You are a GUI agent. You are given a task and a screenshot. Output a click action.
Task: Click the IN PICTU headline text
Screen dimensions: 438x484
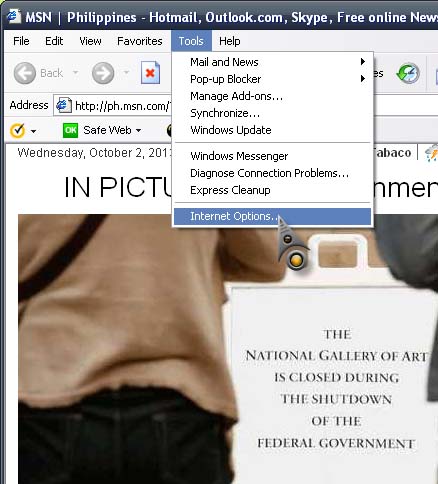(118, 187)
